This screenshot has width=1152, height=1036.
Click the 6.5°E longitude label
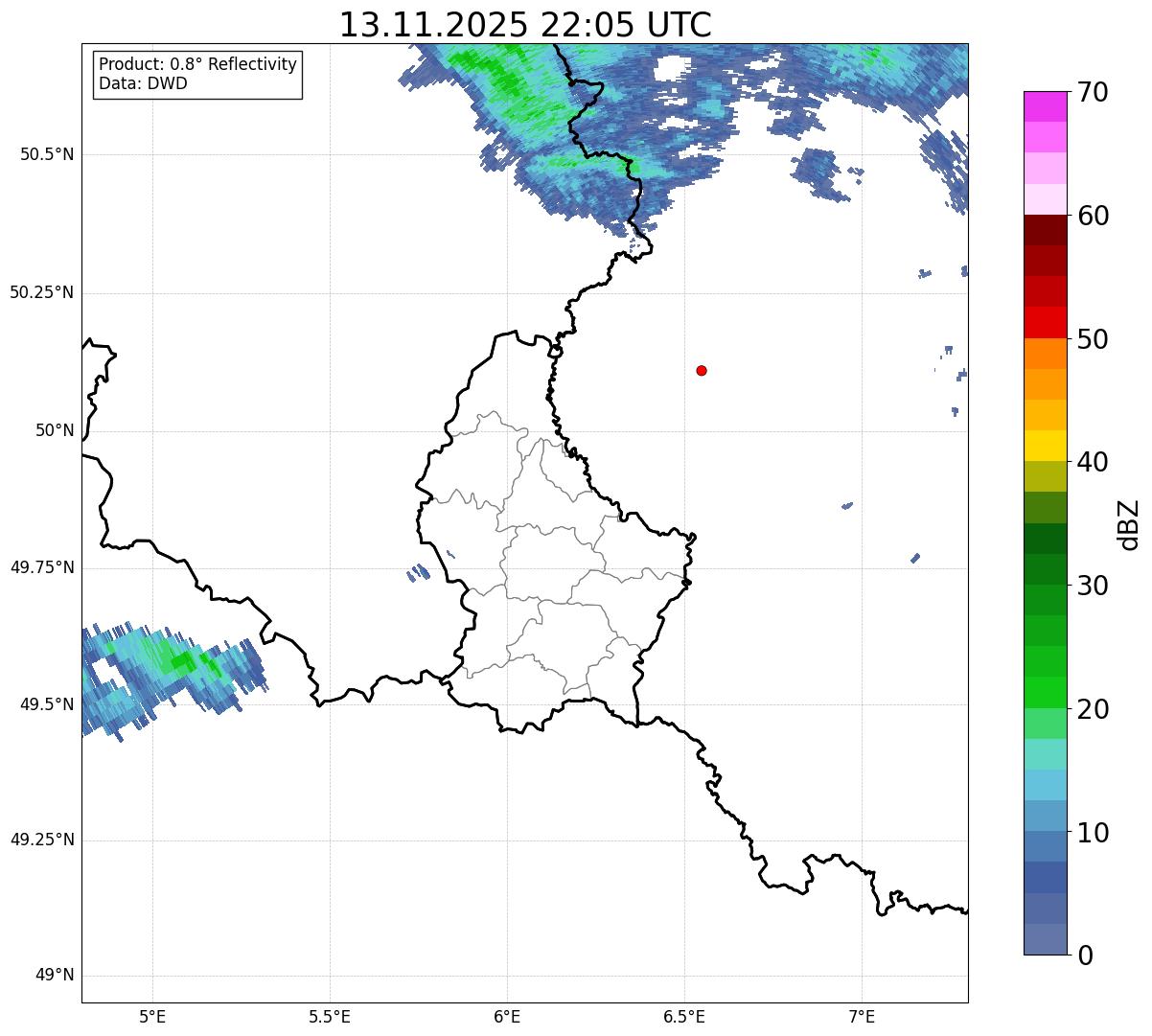tap(684, 1017)
